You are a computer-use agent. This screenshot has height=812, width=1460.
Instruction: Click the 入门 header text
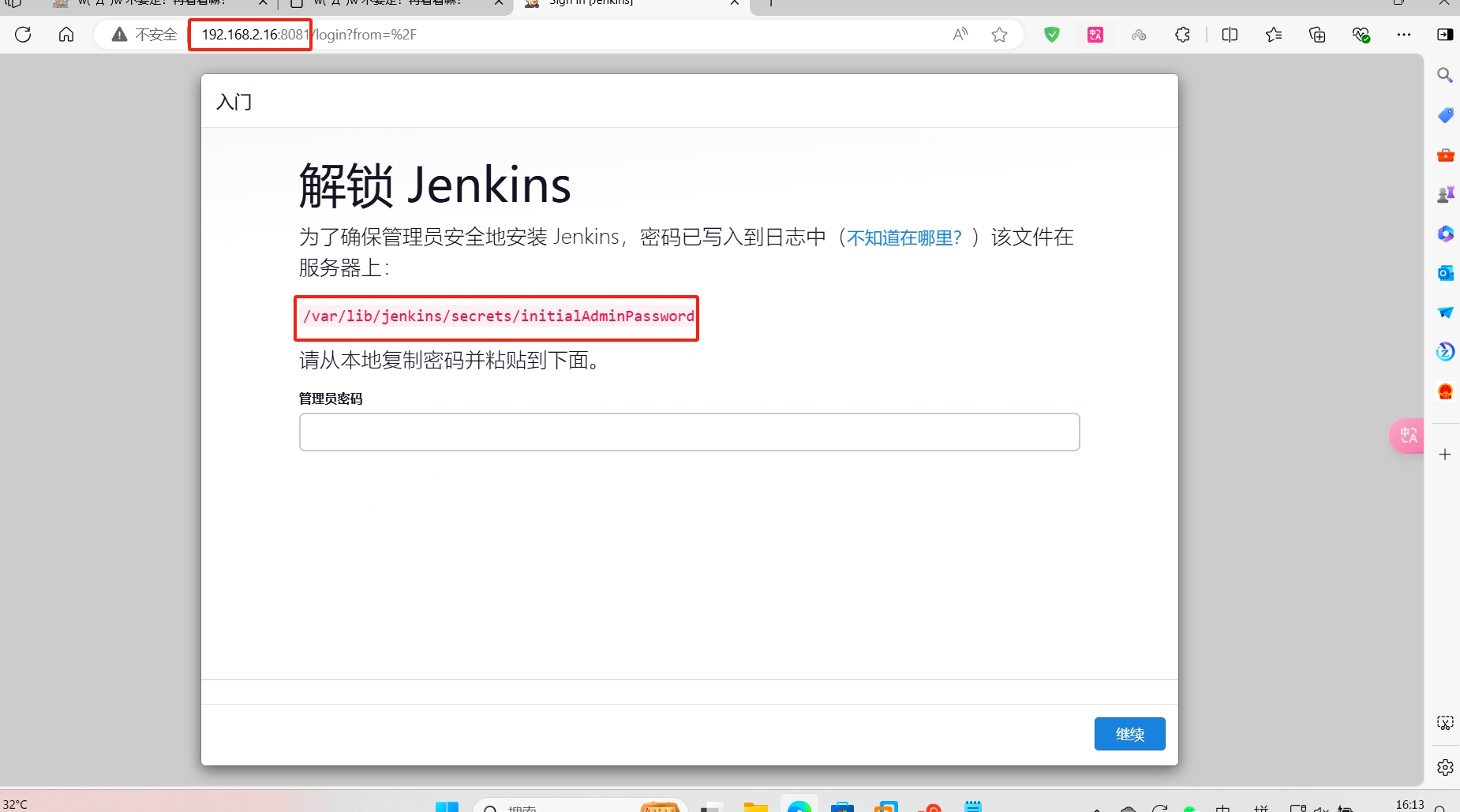click(x=234, y=102)
